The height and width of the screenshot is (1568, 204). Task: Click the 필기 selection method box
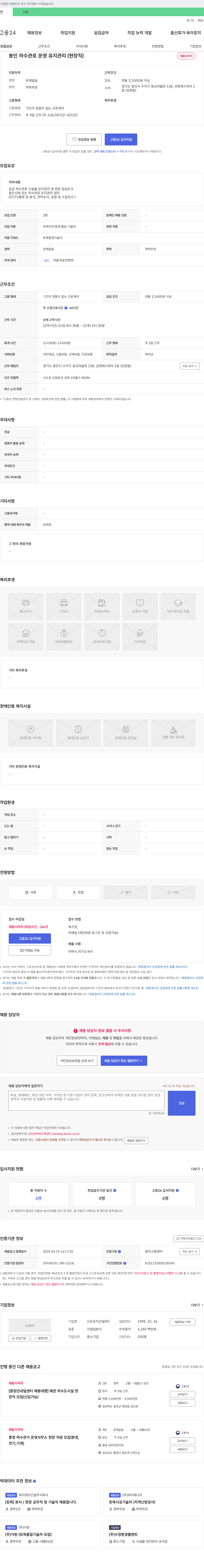coord(126,892)
